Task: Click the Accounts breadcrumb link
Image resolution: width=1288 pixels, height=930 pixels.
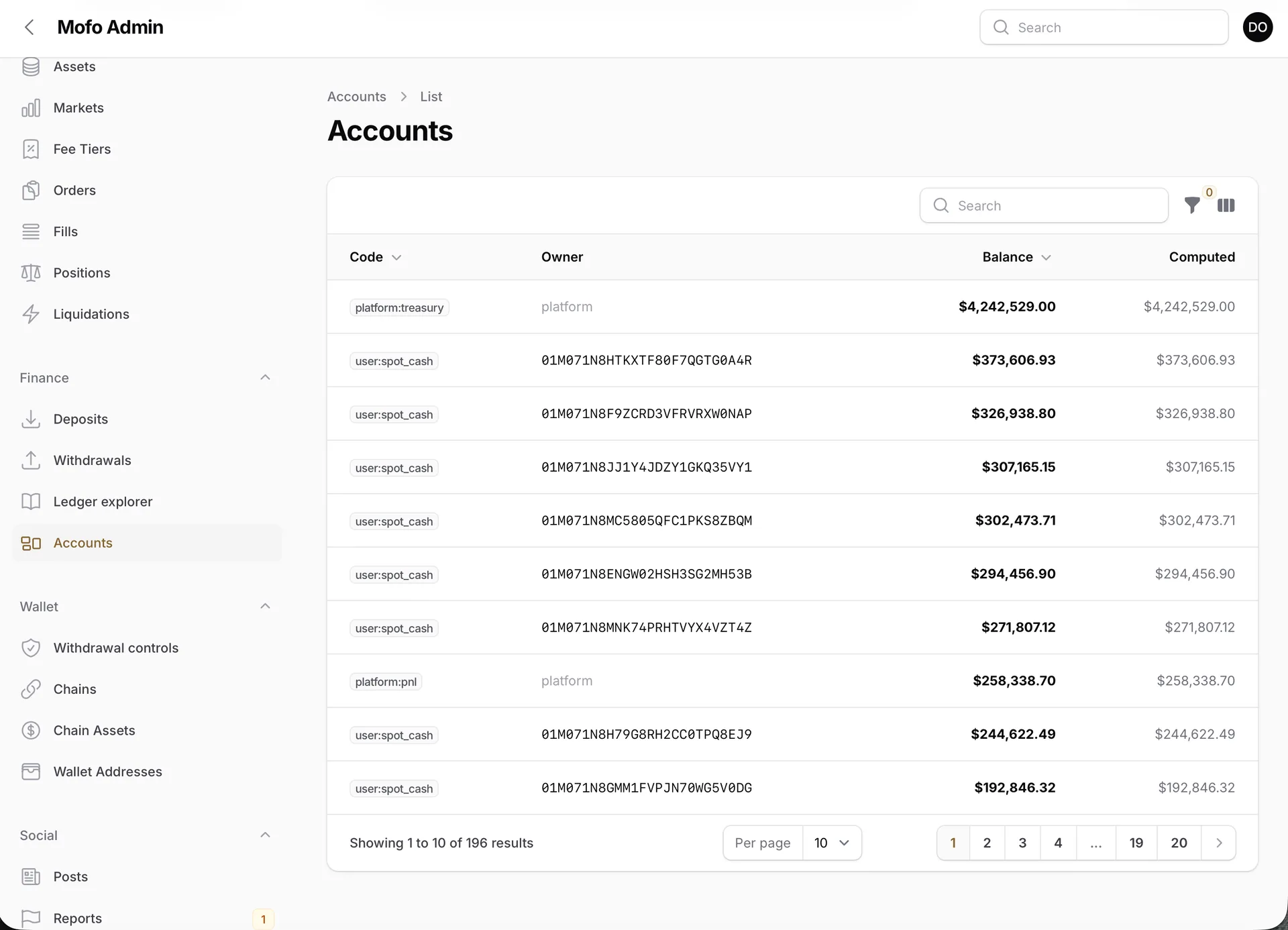Action: click(x=357, y=97)
